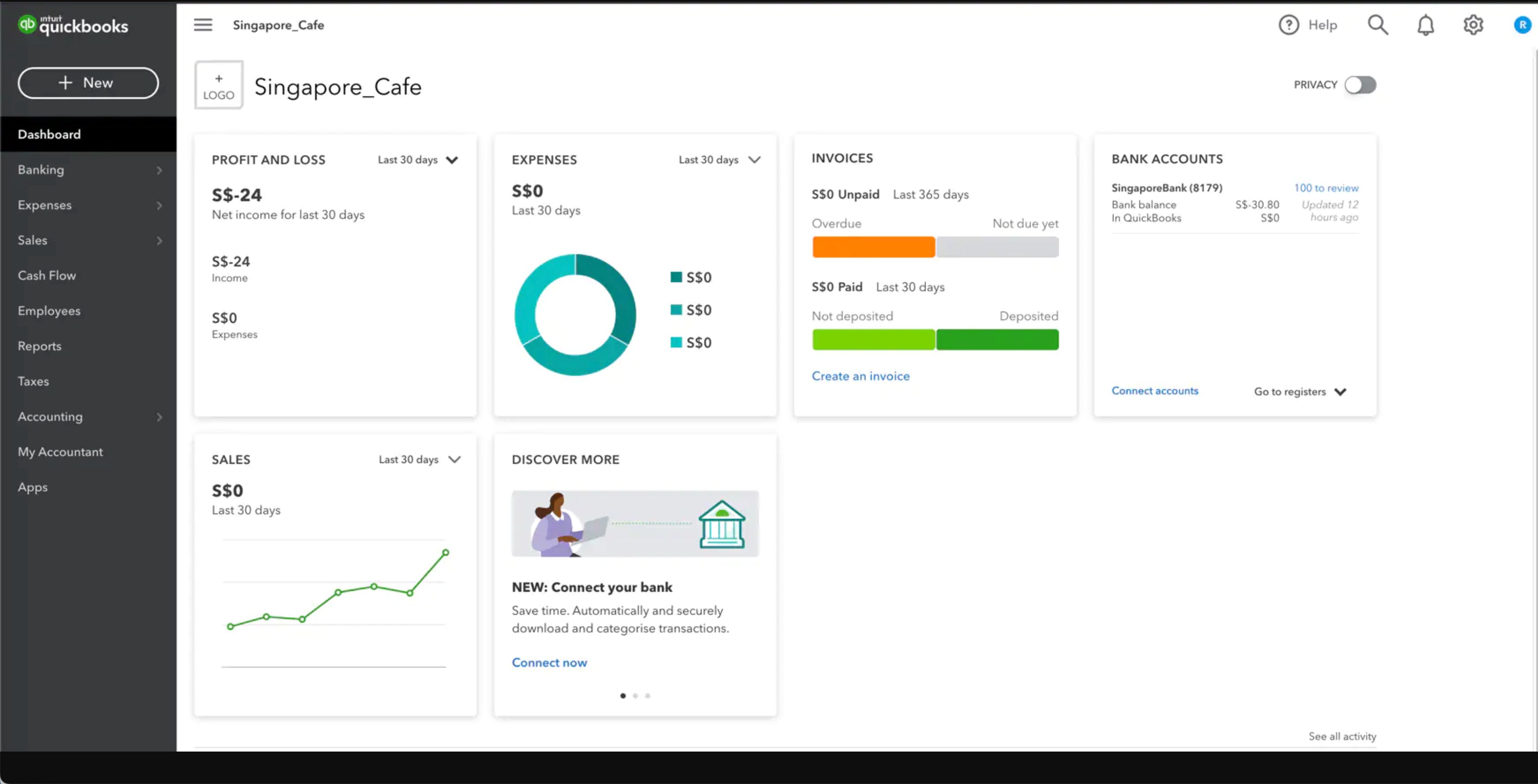Screen dimensions: 1538x784
Task: Expand the Banking sidebar section
Action: [159, 170]
